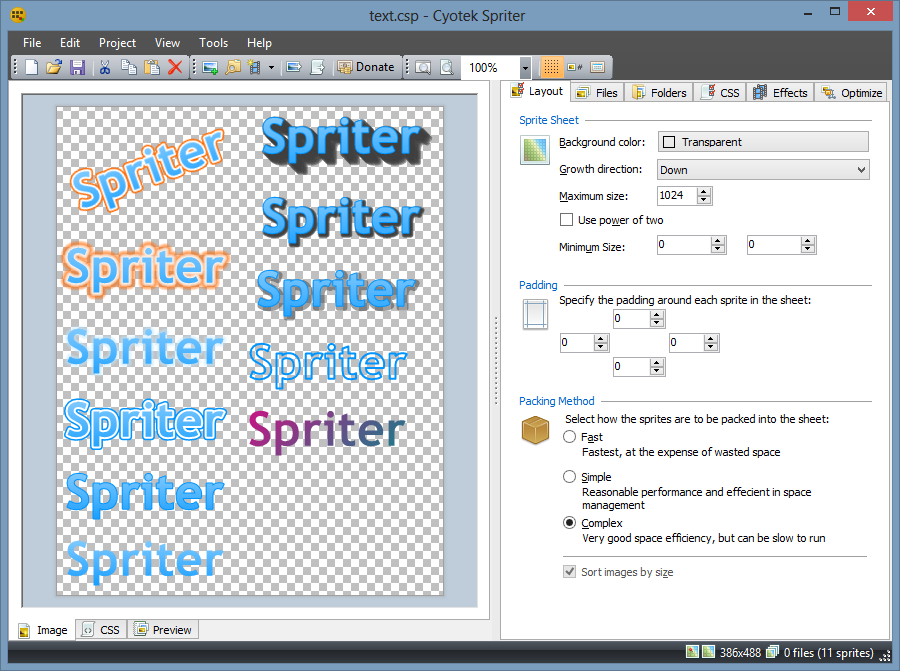Click the first Minimum Size field
This screenshot has width=900, height=671.
(684, 245)
